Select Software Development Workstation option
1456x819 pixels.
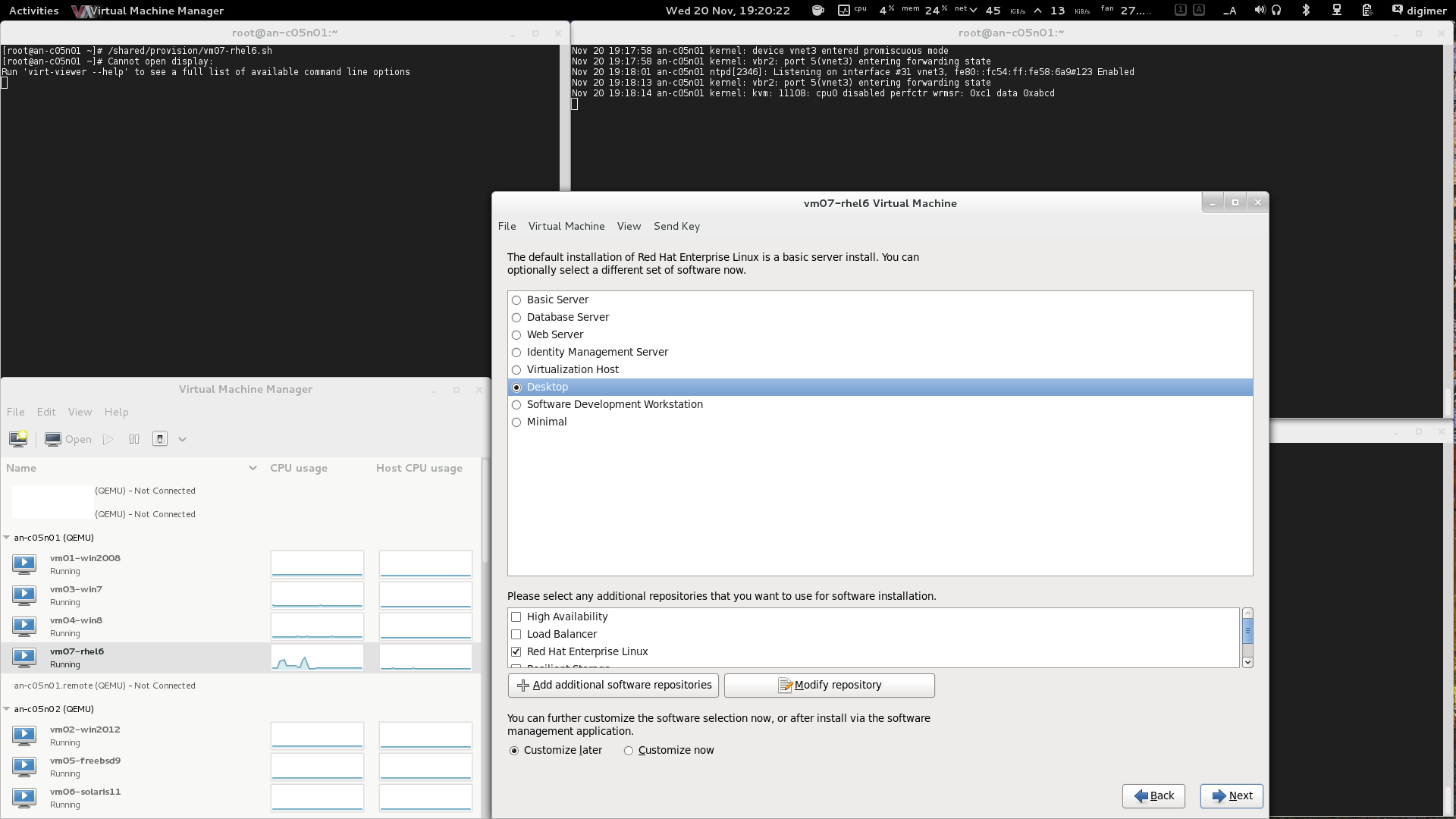(516, 405)
